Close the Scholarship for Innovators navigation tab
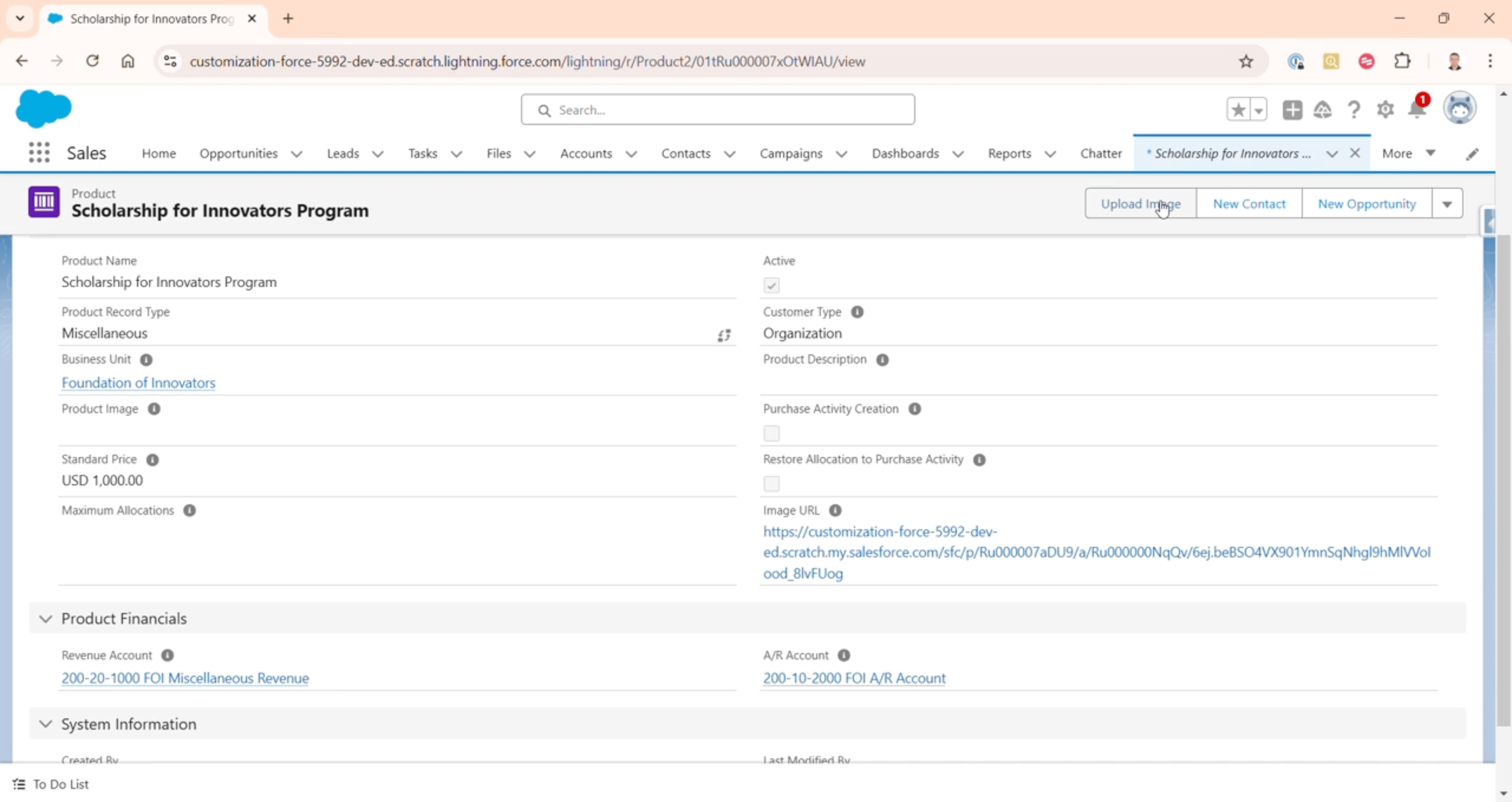The height and width of the screenshot is (802, 1512). click(1355, 153)
